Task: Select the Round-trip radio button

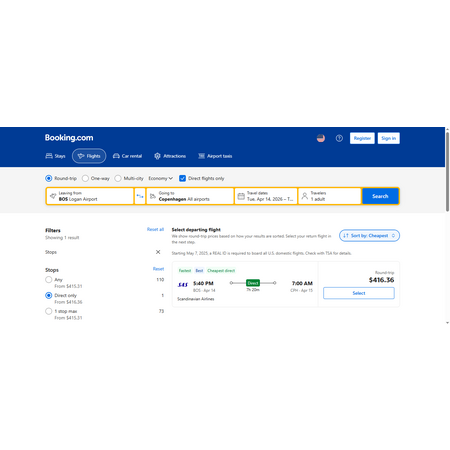Action: (x=49, y=178)
